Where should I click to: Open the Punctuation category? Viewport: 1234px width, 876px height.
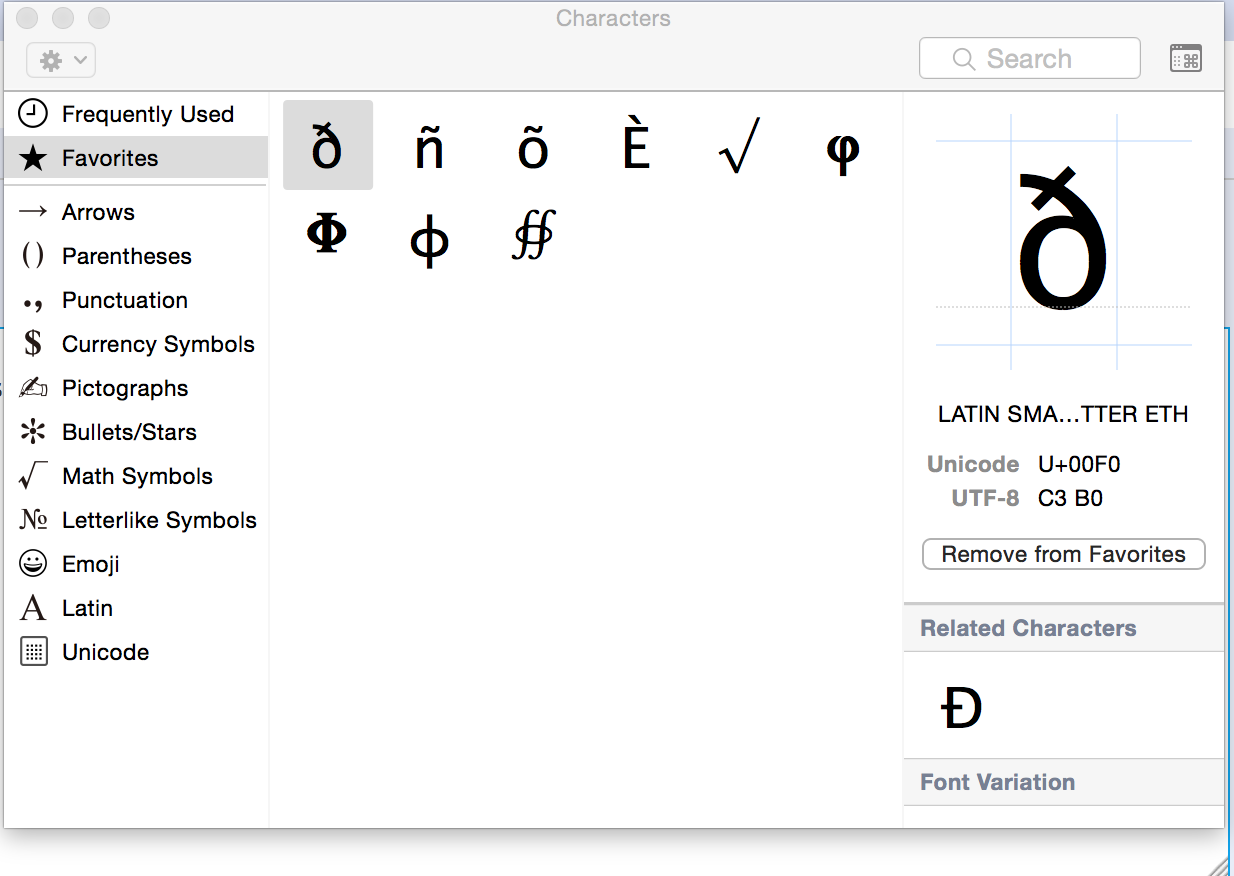[x=136, y=300]
